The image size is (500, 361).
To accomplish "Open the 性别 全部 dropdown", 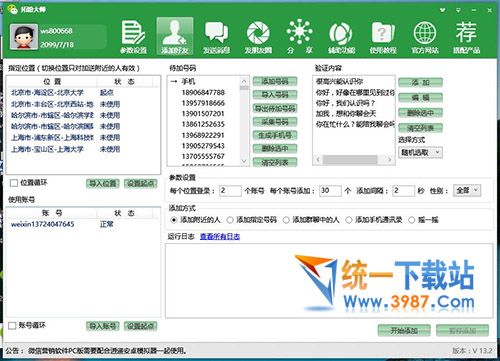I will click(x=467, y=191).
